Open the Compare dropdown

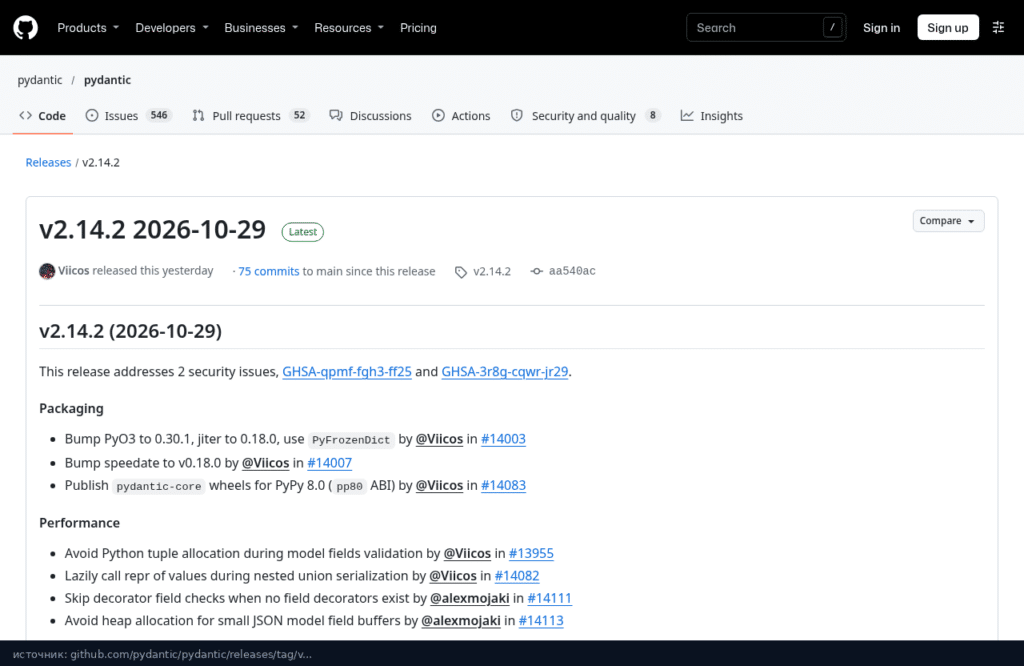pyautogui.click(x=948, y=221)
